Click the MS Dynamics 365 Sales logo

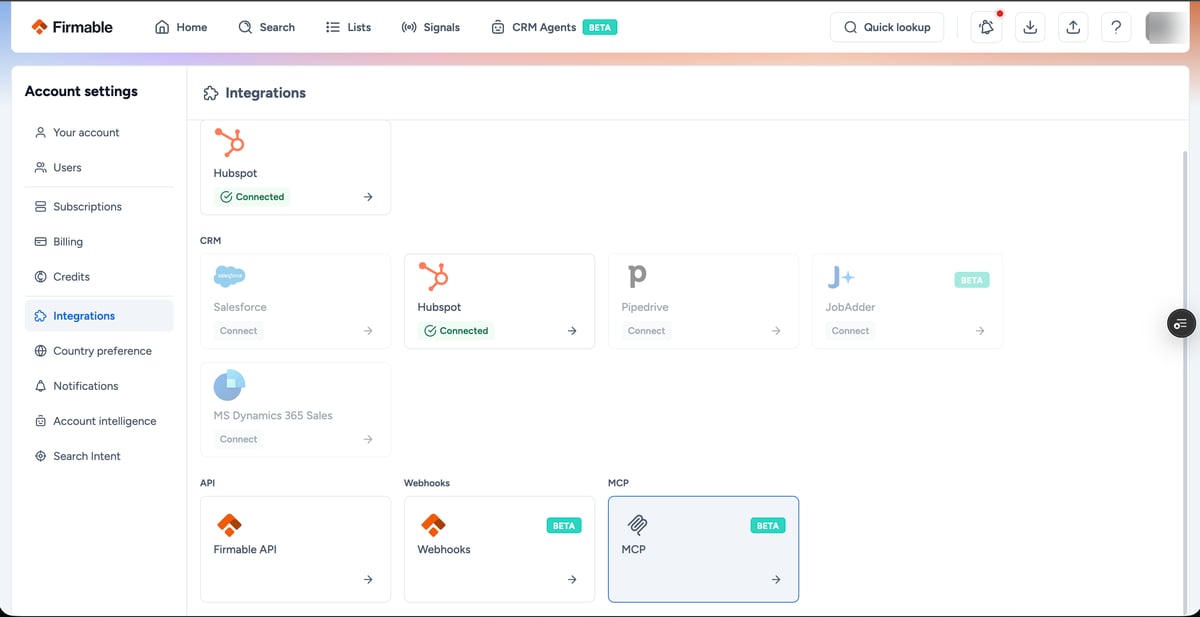point(230,384)
